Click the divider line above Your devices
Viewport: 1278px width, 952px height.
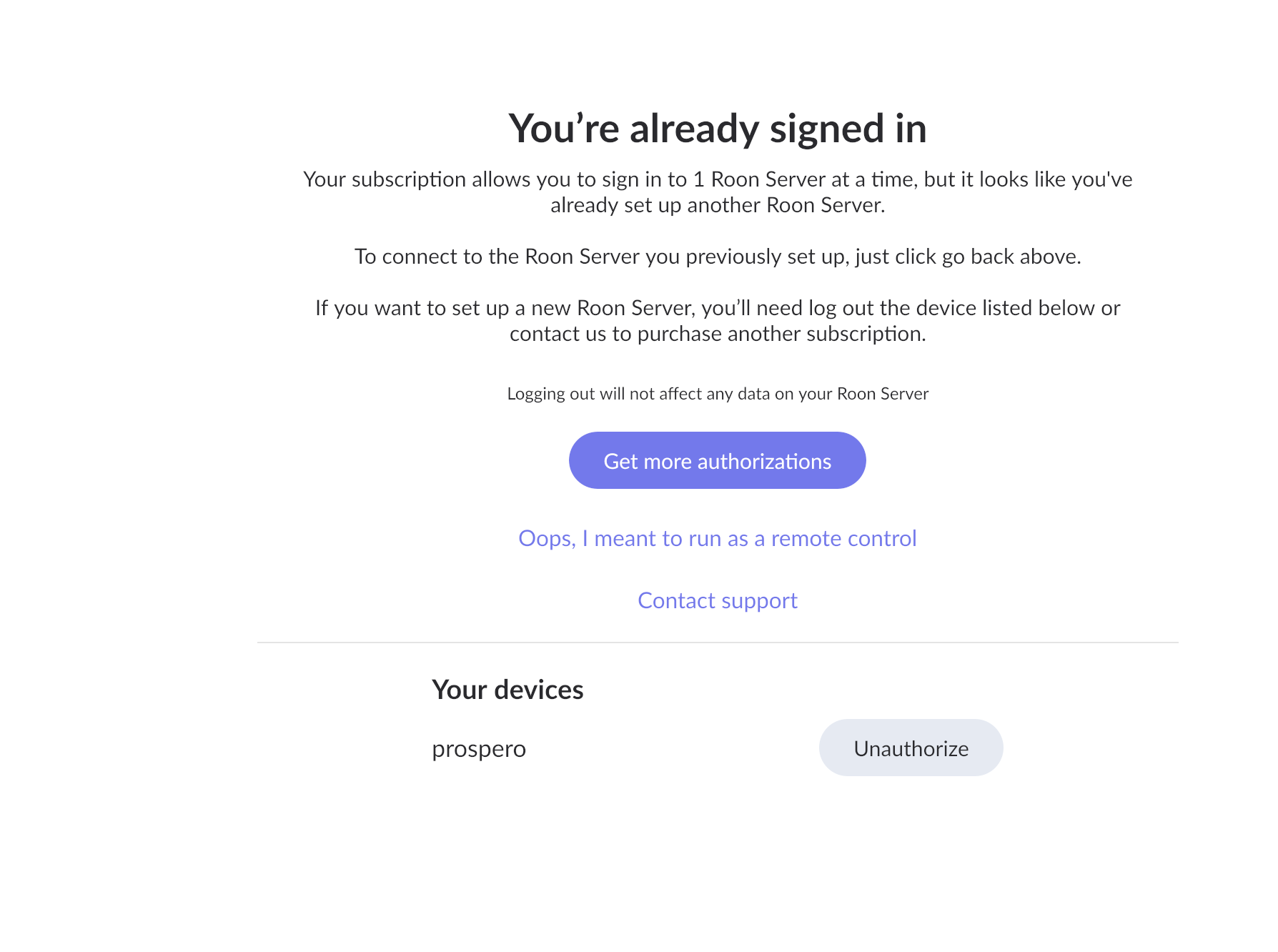(x=718, y=643)
